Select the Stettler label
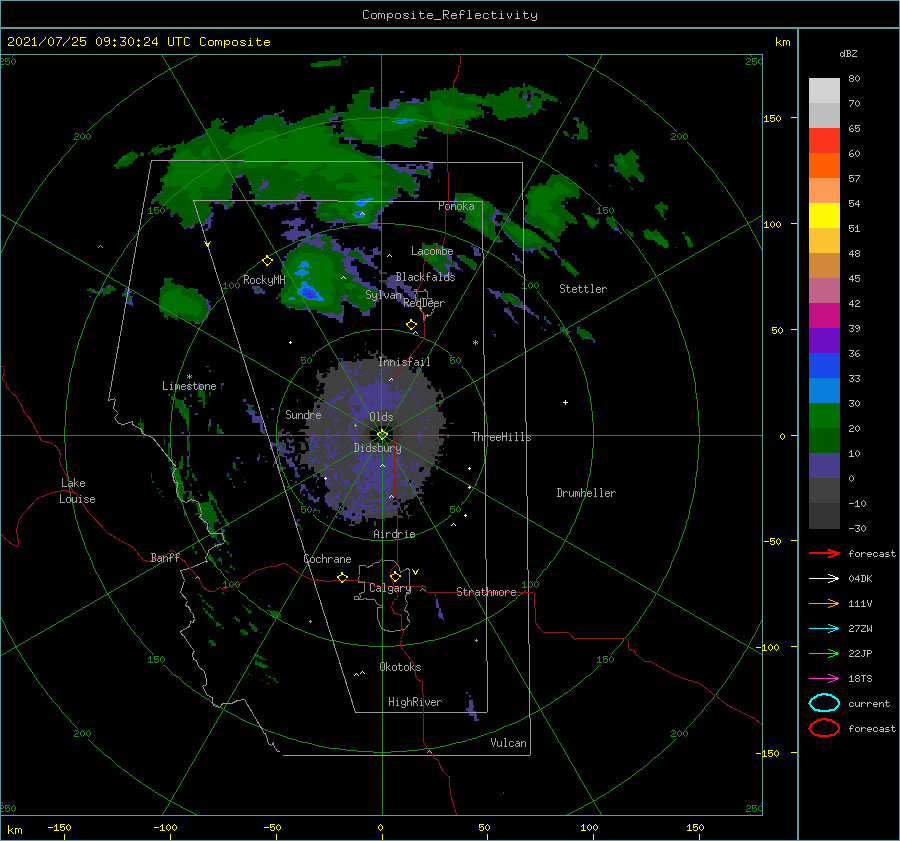Image resolution: width=900 pixels, height=841 pixels. coord(583,289)
